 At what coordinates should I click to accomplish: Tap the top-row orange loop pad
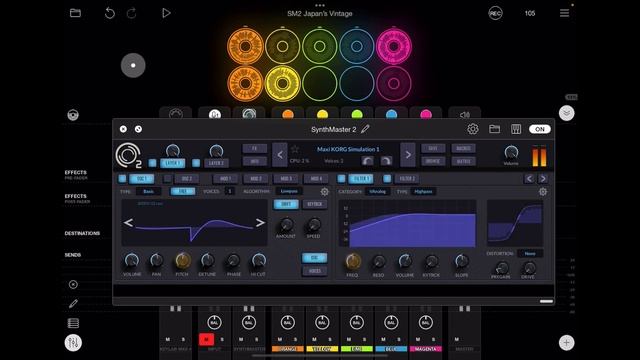point(245,46)
